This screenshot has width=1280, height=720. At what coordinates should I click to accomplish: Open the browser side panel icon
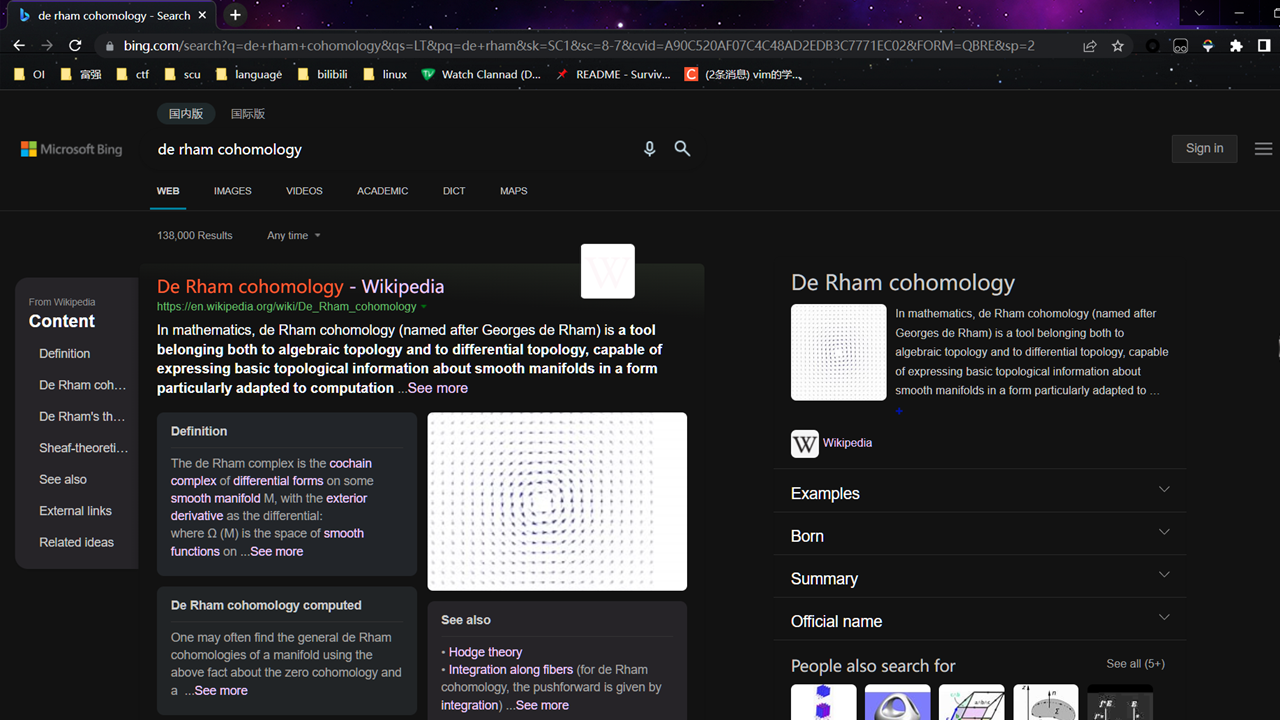click(1264, 45)
